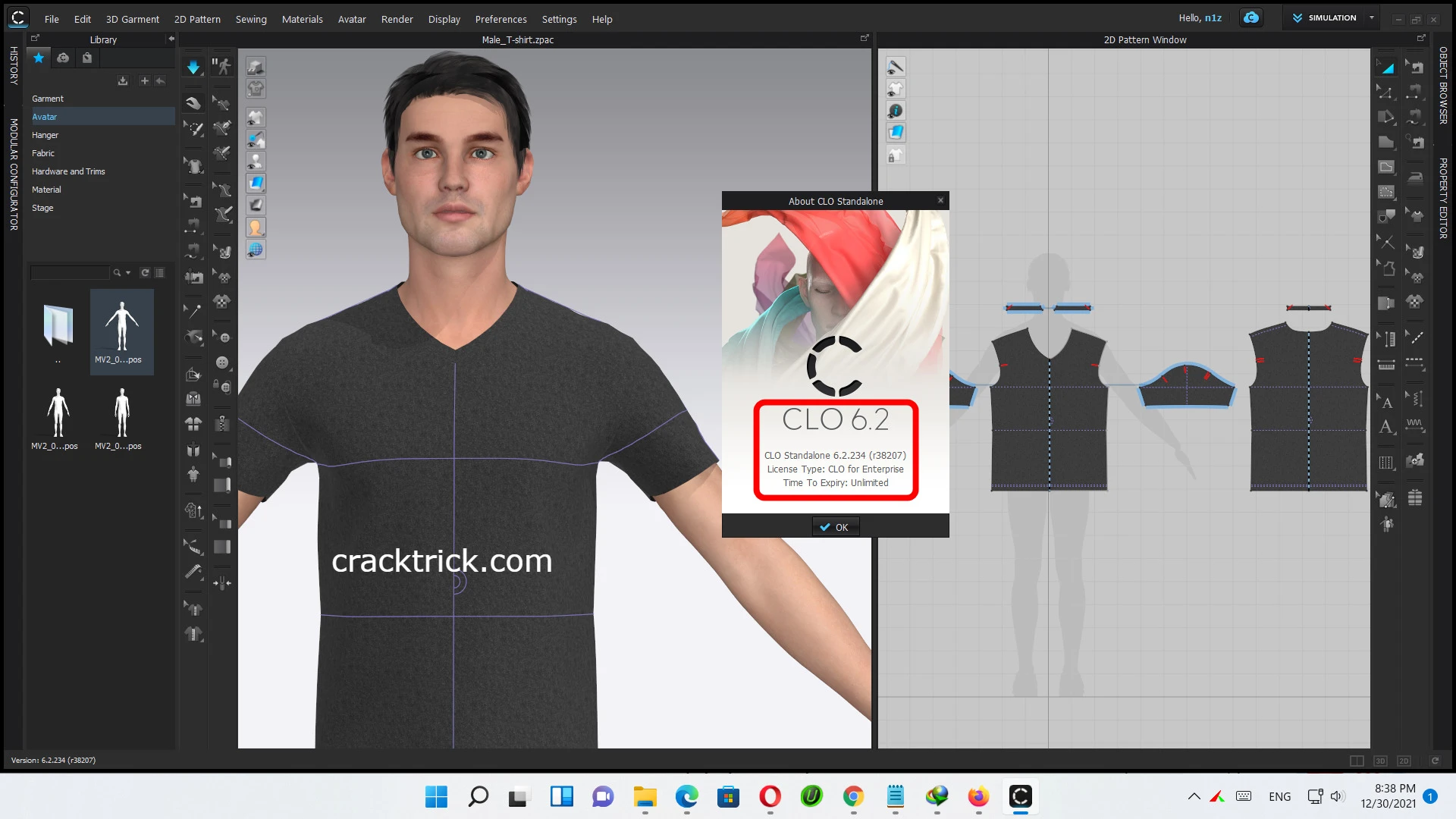
Task: Click the avatar walking animation tool
Action: tap(221, 67)
